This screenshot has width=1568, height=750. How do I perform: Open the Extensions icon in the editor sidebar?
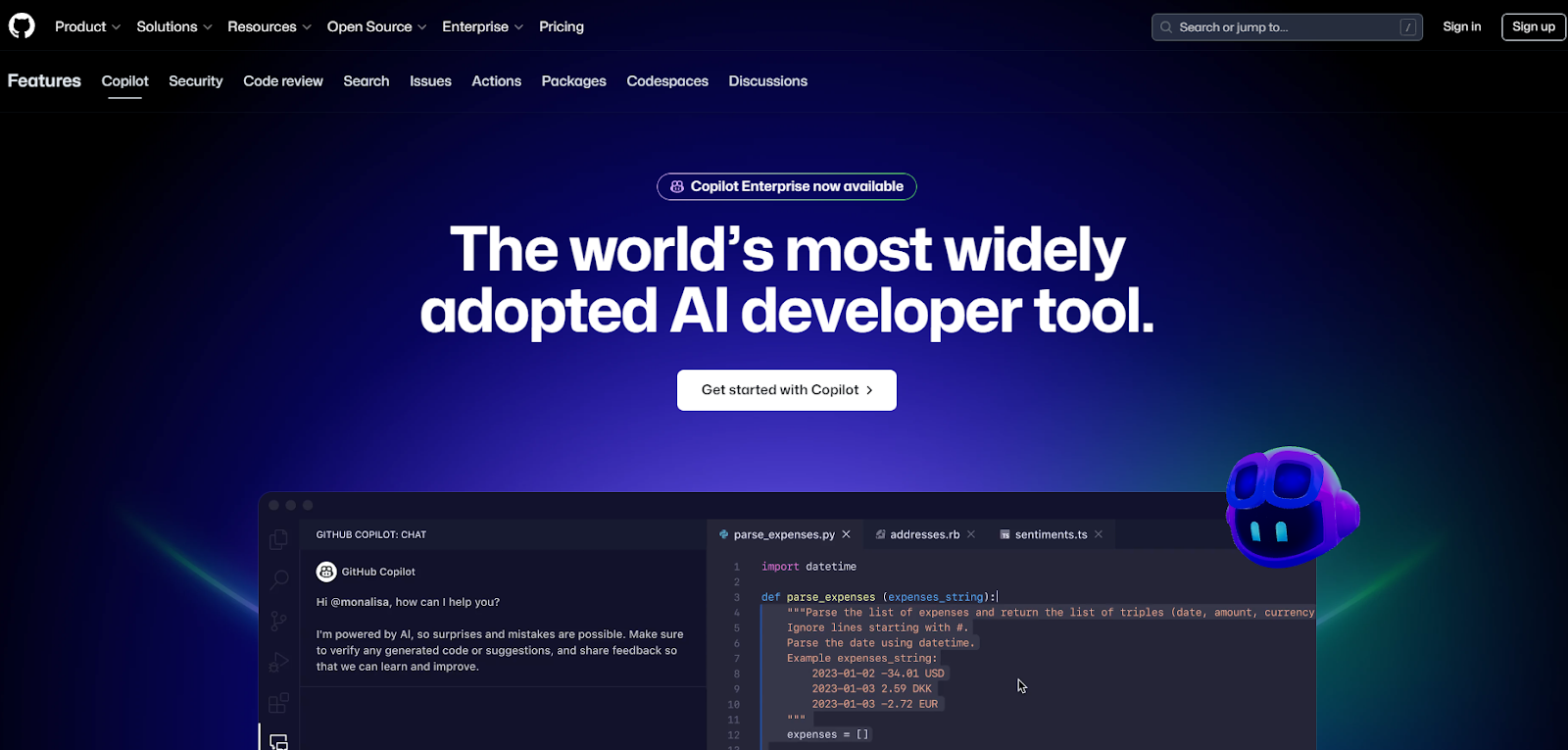[279, 703]
